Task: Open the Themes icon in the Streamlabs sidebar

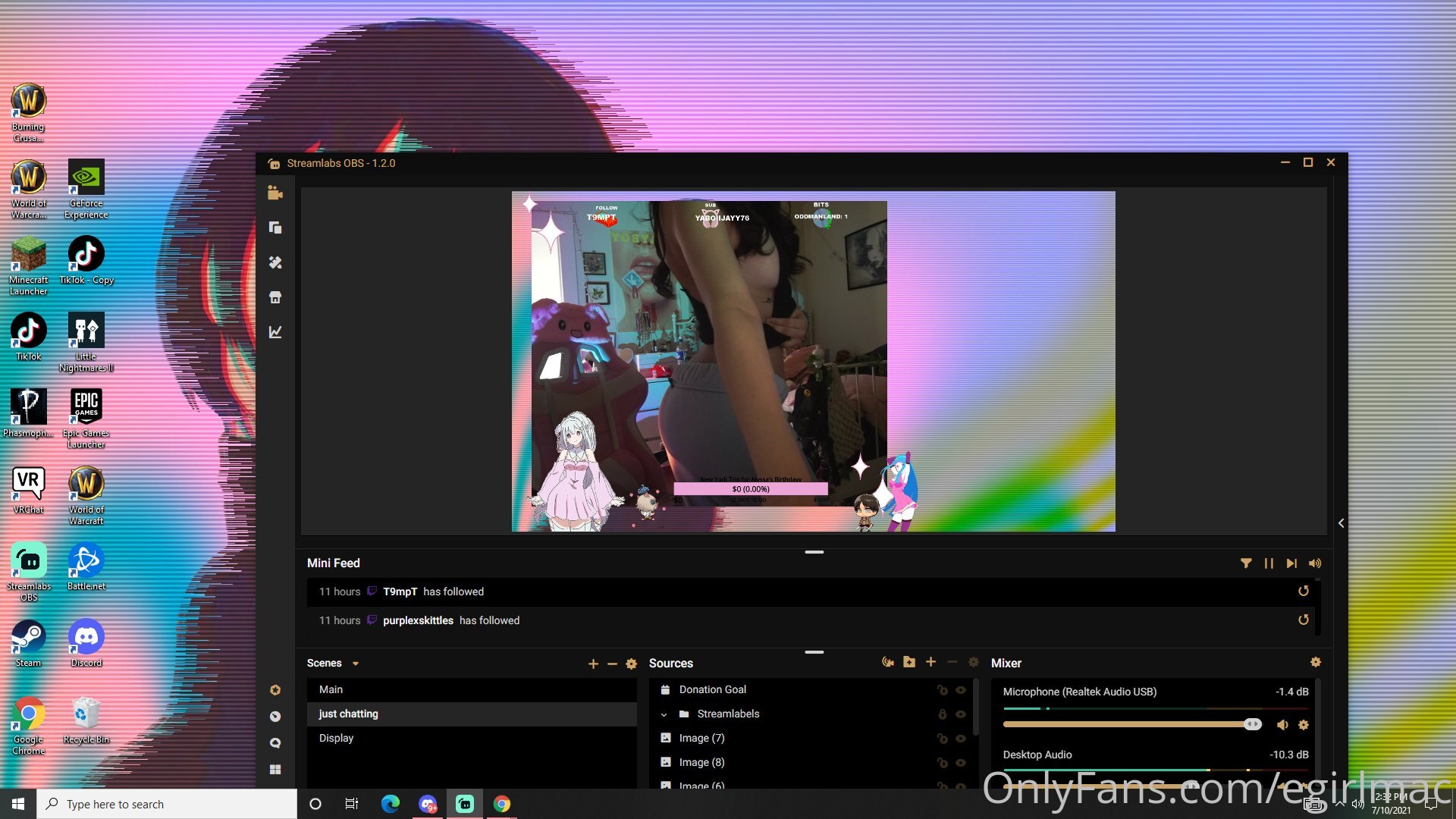Action: tap(275, 262)
